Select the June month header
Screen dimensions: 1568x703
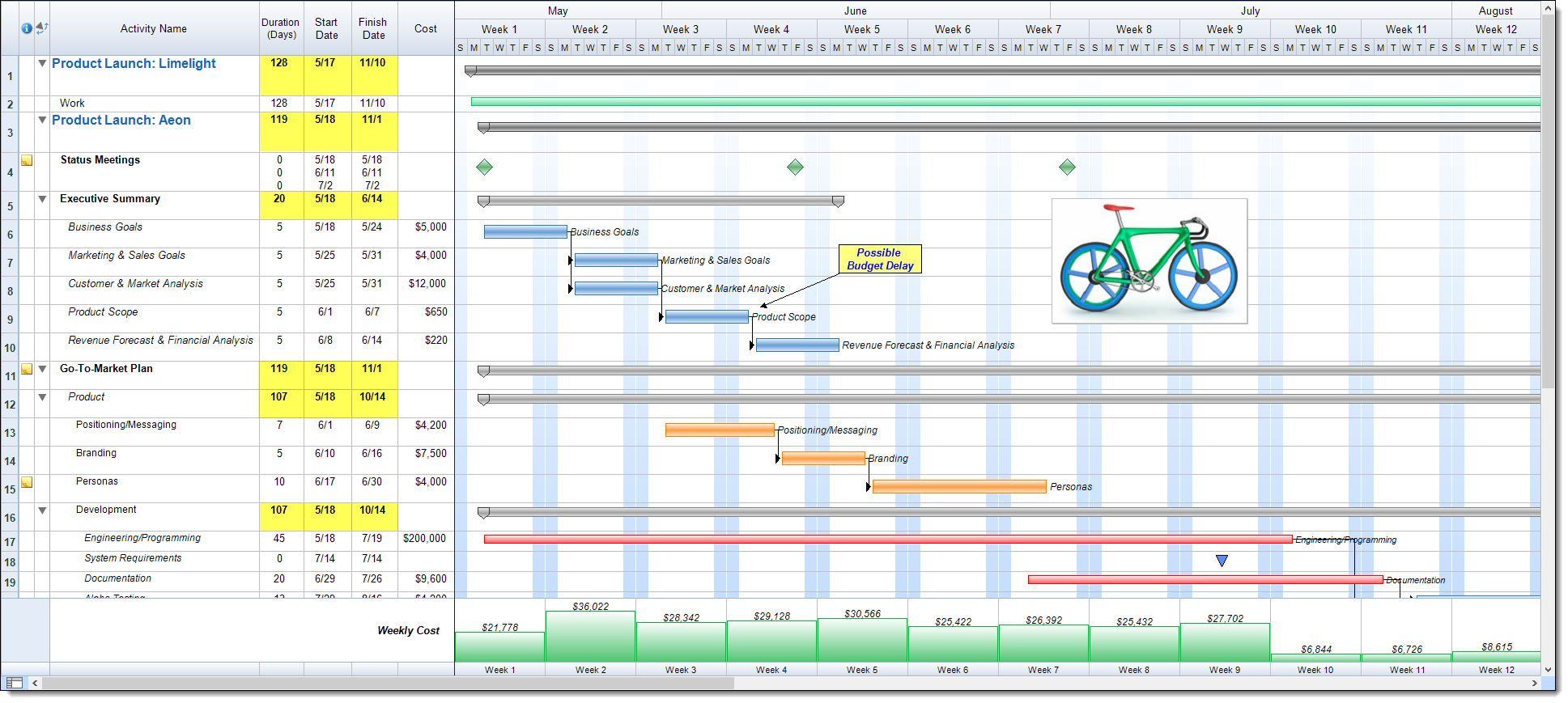click(855, 11)
